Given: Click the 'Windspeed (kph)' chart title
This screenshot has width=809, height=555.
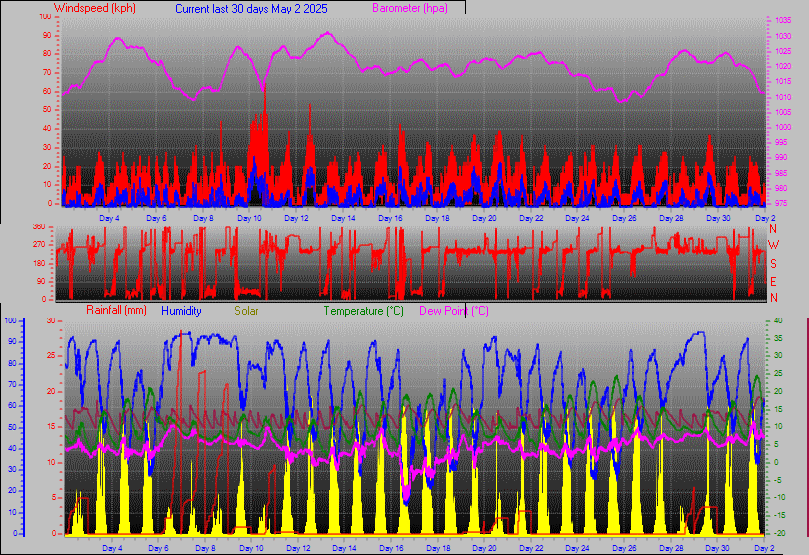Looking at the screenshot, I should tap(95, 8).
